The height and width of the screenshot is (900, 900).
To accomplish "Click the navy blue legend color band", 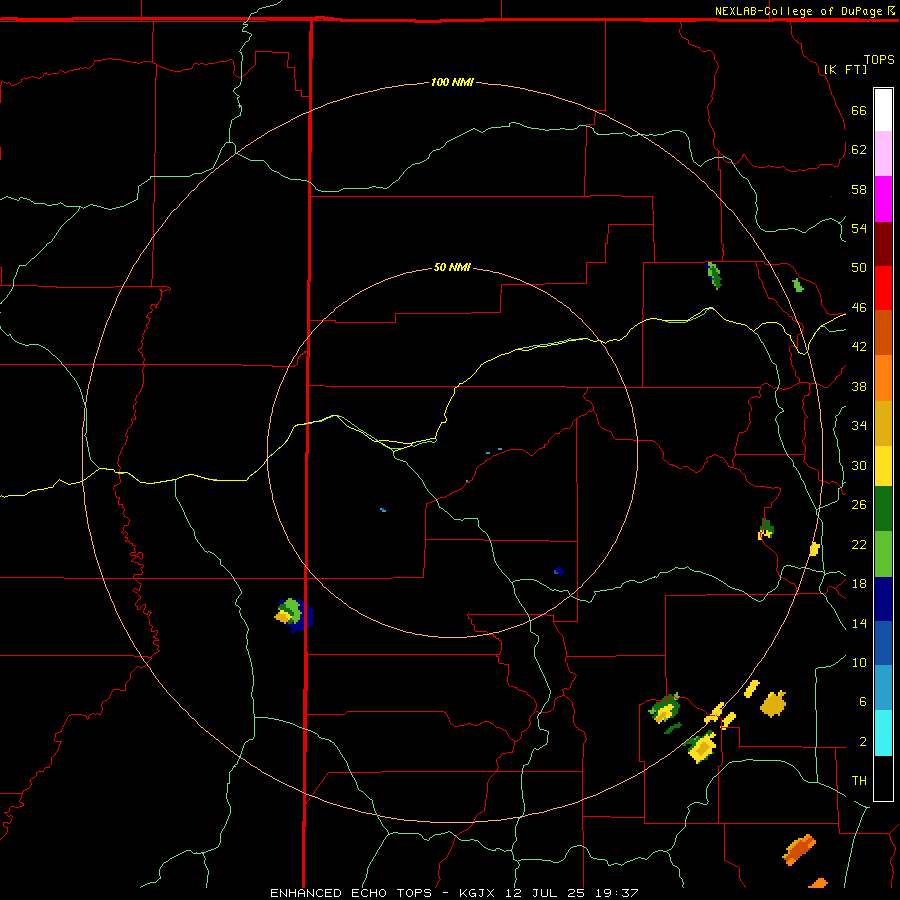I will point(883,599).
